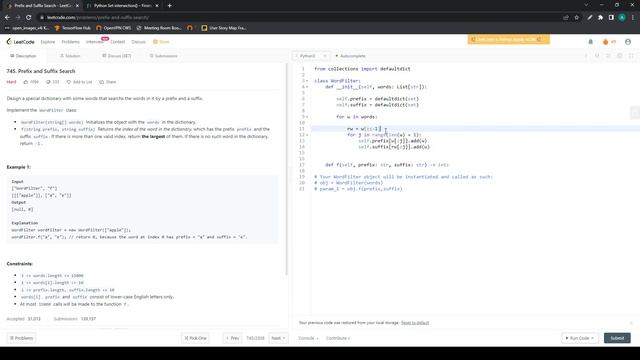Open the TensorFlow Hub bookmark
Viewport: 640px width, 360px height.
point(72,28)
